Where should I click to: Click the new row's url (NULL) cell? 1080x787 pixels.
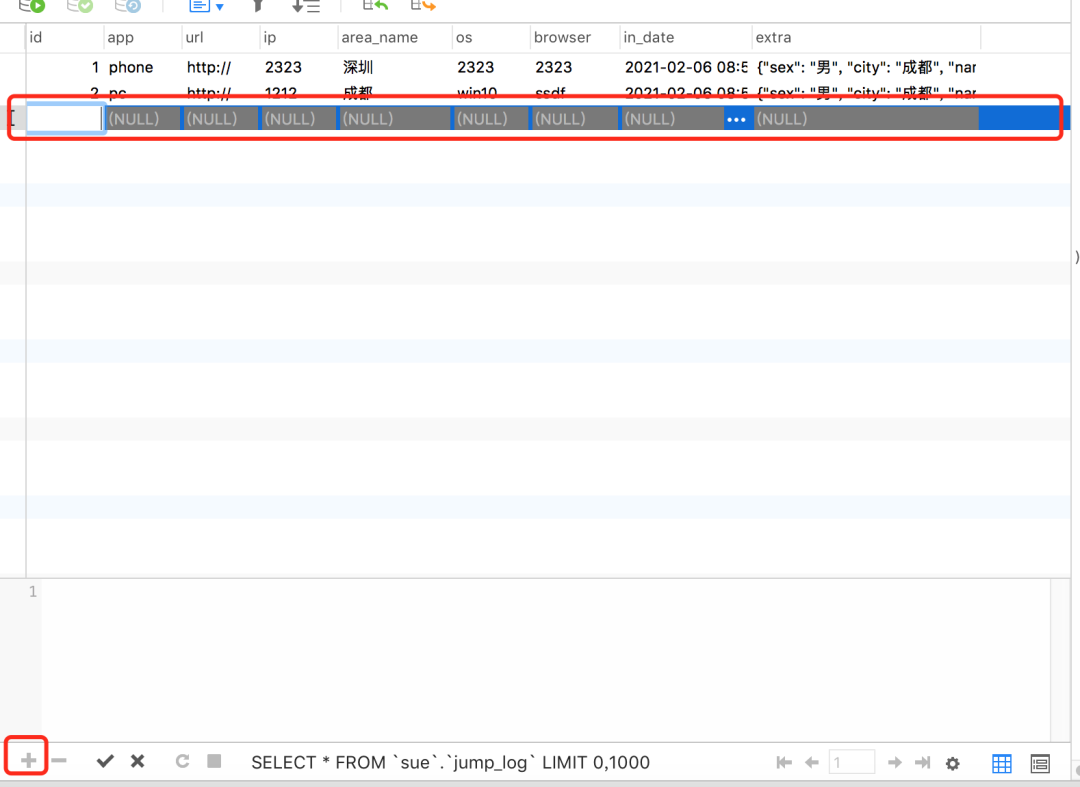[220, 118]
